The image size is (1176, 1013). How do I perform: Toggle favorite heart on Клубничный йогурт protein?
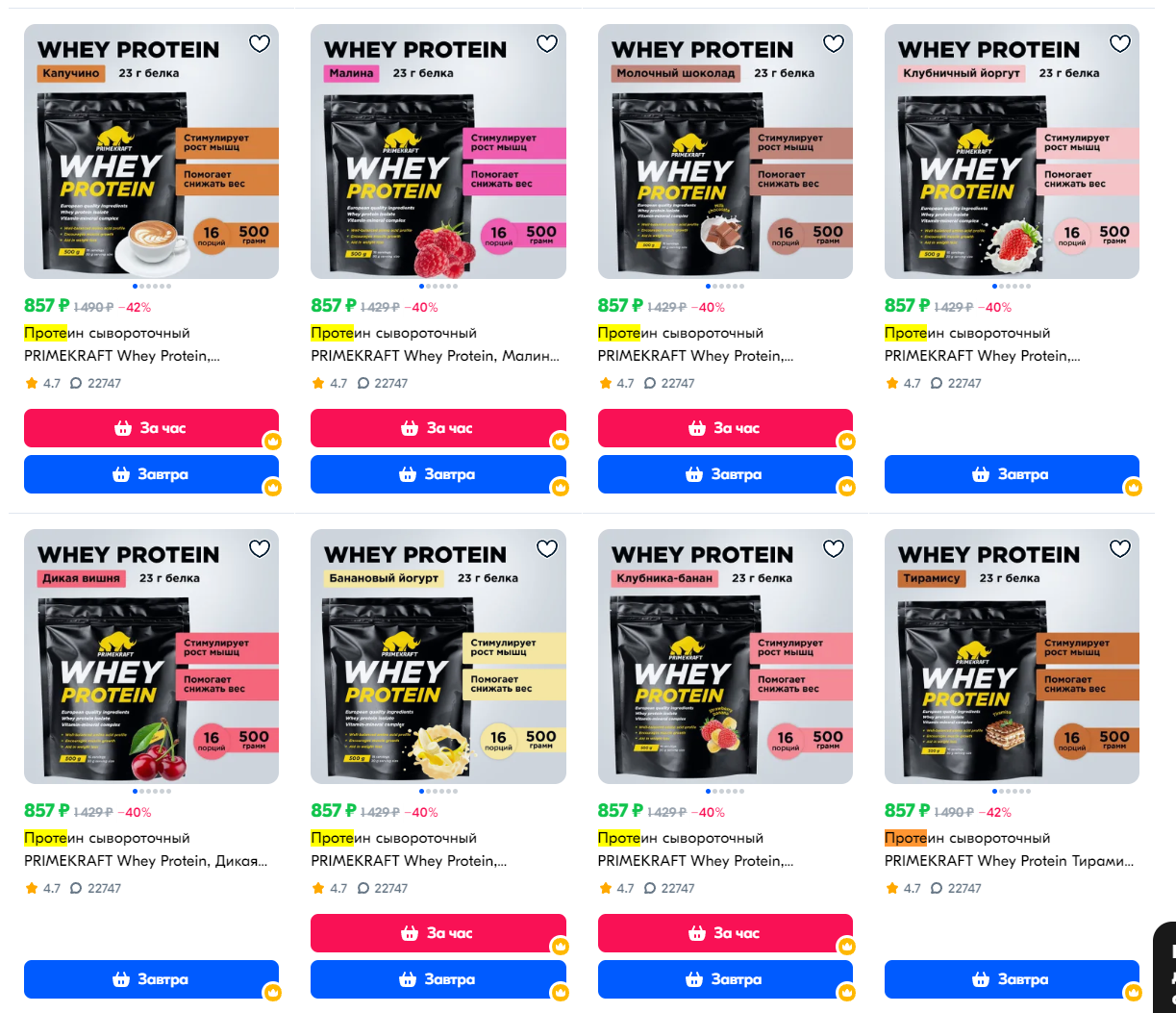coord(1120,43)
